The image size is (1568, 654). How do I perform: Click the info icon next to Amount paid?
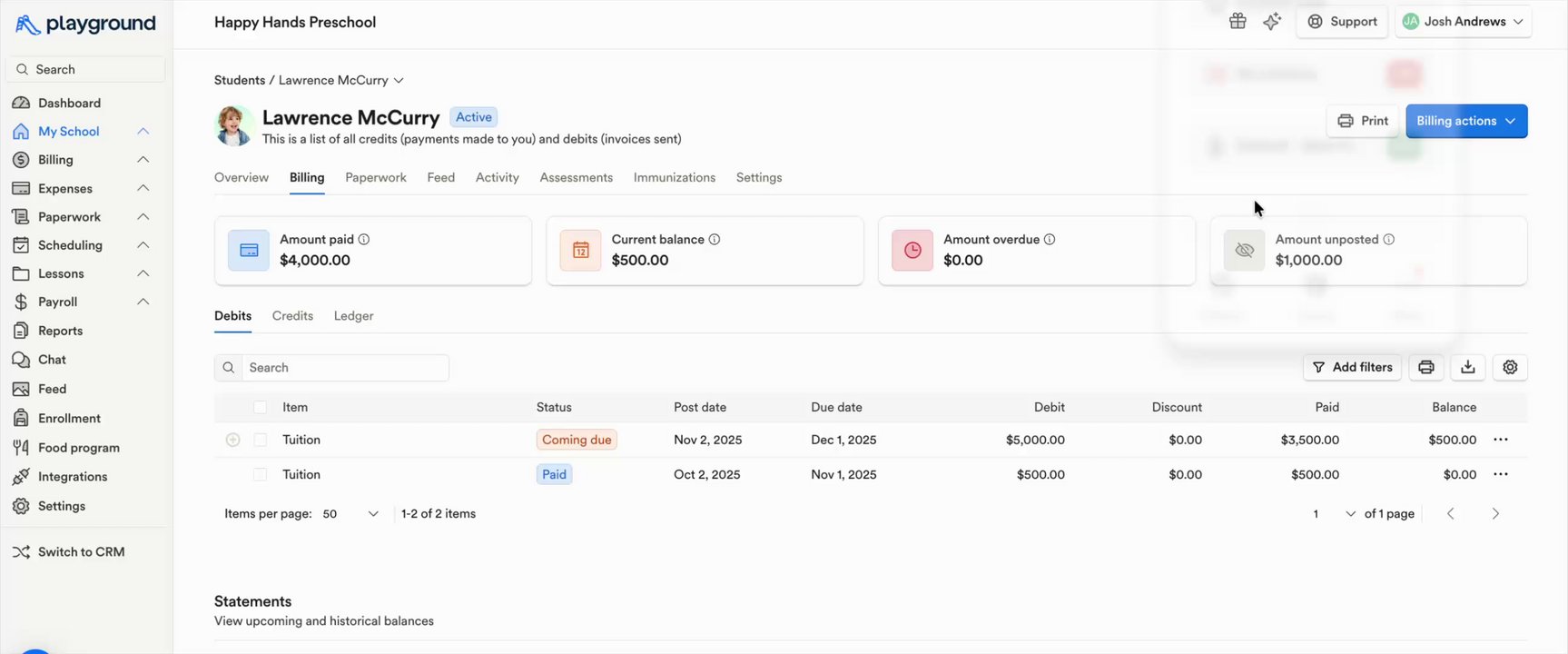[x=364, y=240]
